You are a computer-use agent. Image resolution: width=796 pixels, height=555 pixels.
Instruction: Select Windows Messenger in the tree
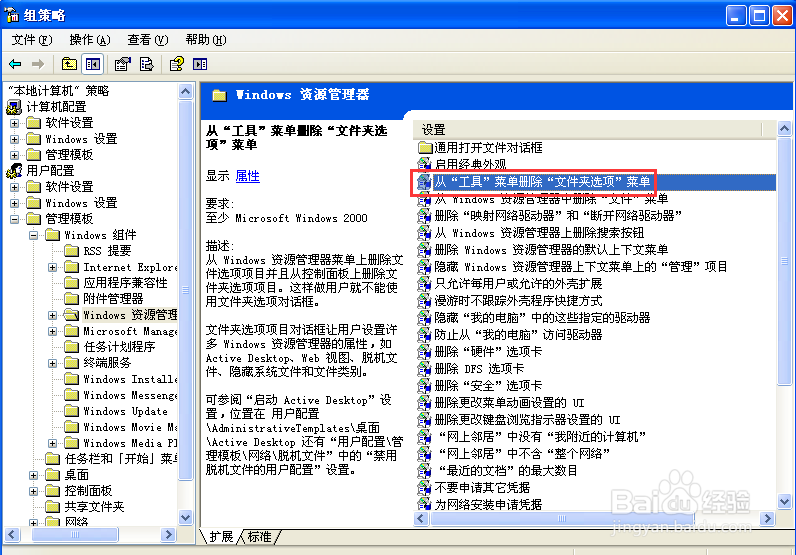point(130,395)
